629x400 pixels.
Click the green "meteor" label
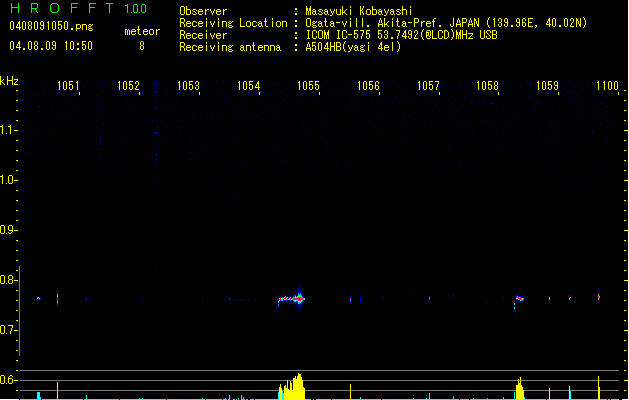(x=142, y=31)
